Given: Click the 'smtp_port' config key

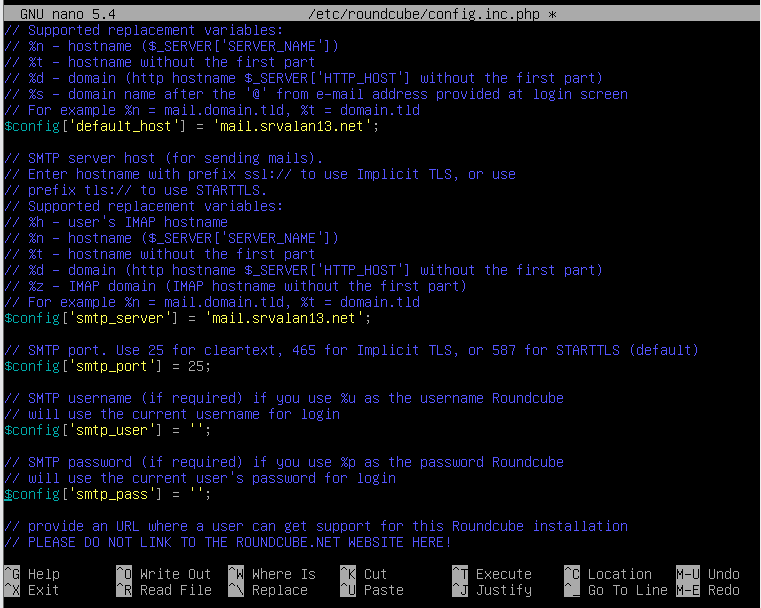Looking at the screenshot, I should [112, 366].
